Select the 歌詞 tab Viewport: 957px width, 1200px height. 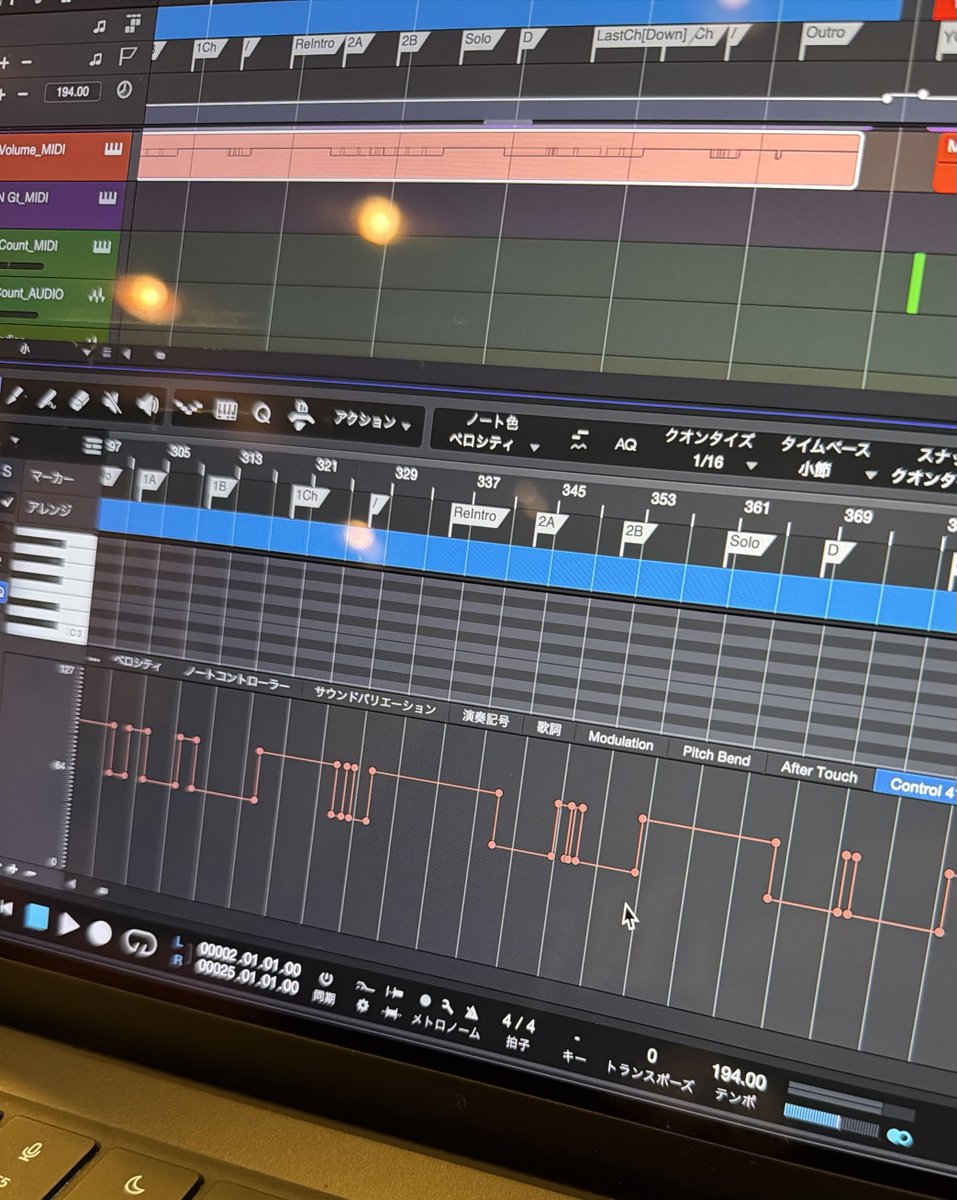[x=549, y=727]
